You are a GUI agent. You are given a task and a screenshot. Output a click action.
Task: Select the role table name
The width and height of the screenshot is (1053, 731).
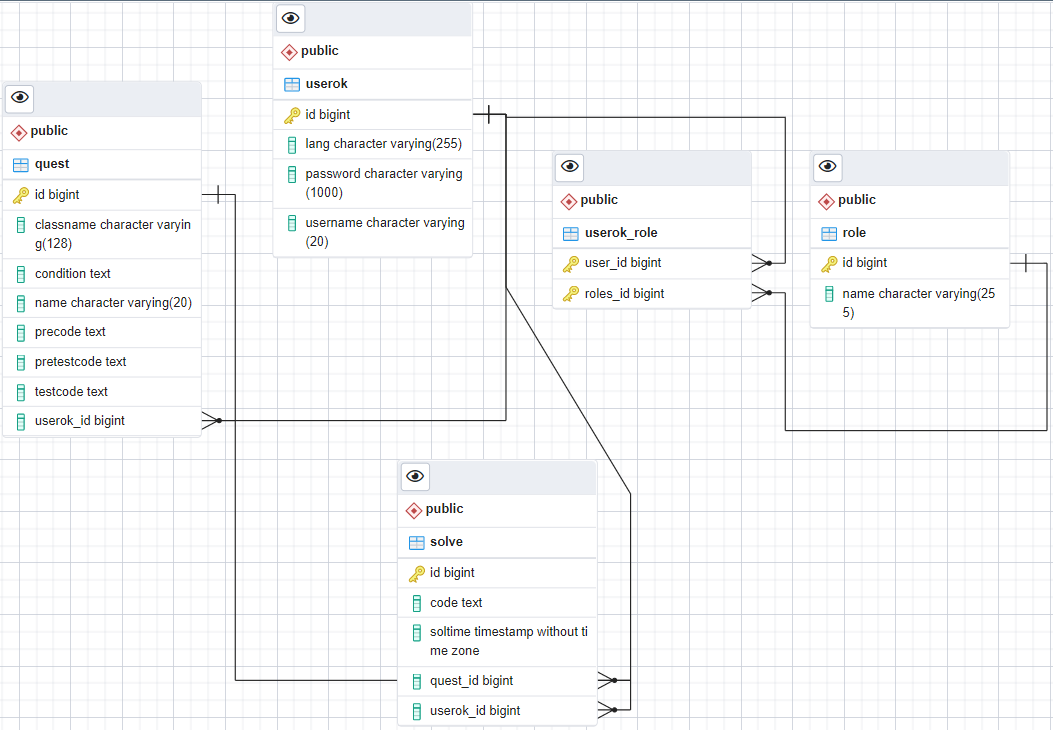point(854,233)
